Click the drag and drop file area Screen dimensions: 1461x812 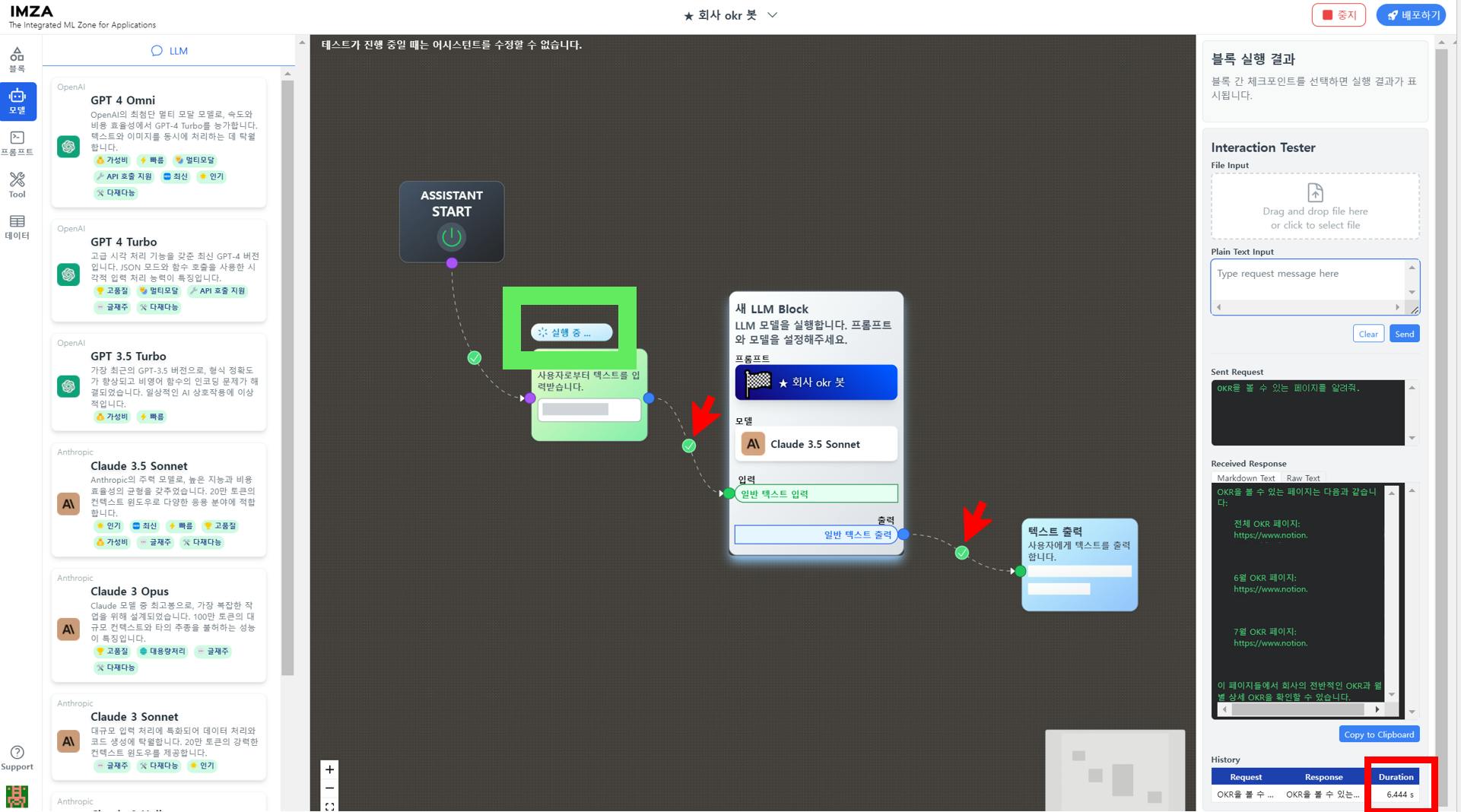coord(1315,206)
